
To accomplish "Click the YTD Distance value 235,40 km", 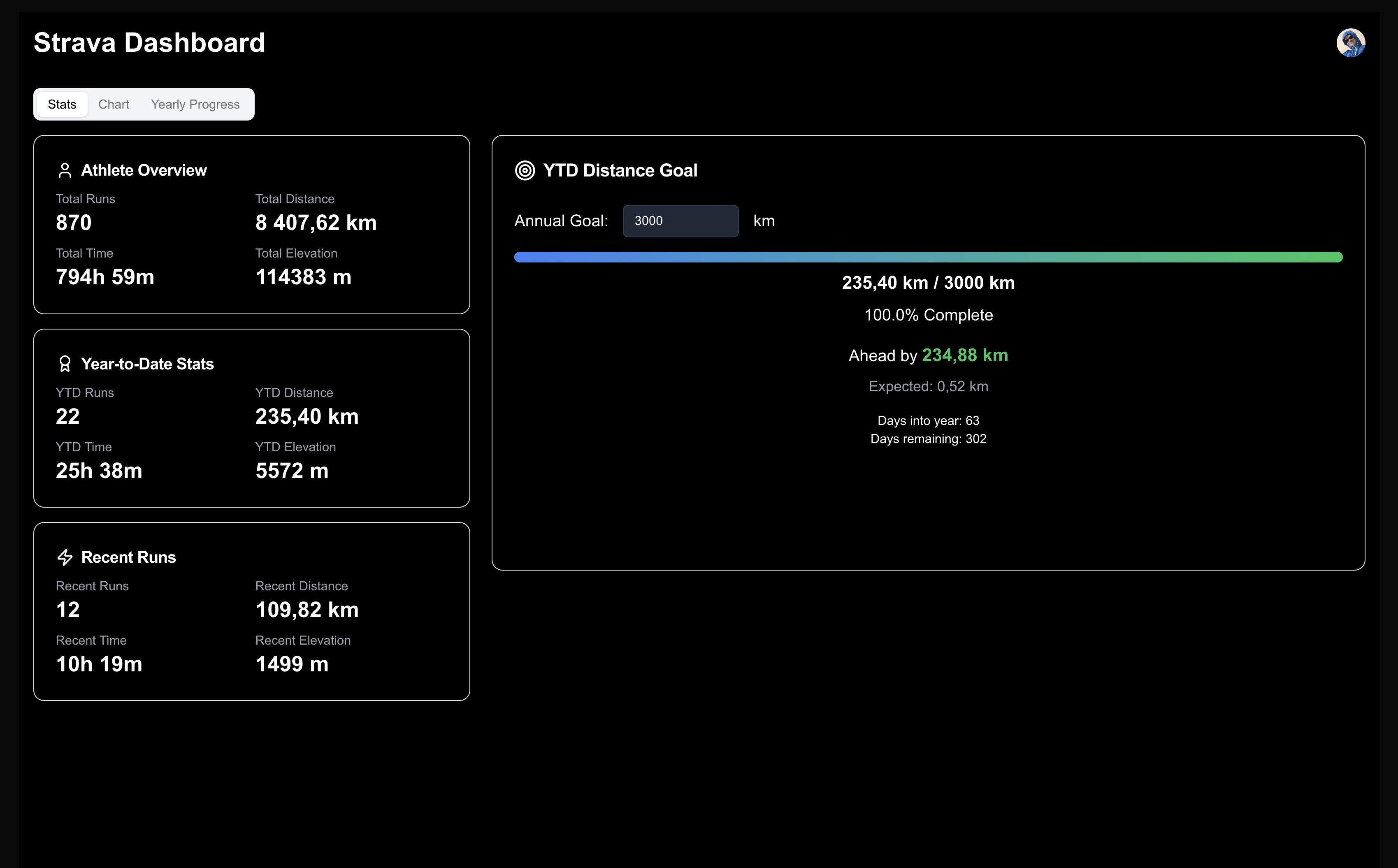I will tap(307, 417).
